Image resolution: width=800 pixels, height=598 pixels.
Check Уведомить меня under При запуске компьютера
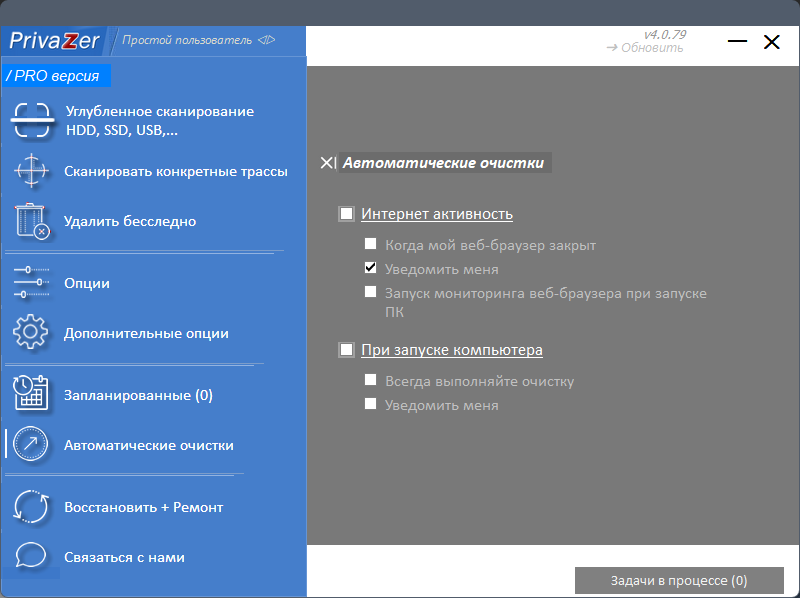[370, 404]
